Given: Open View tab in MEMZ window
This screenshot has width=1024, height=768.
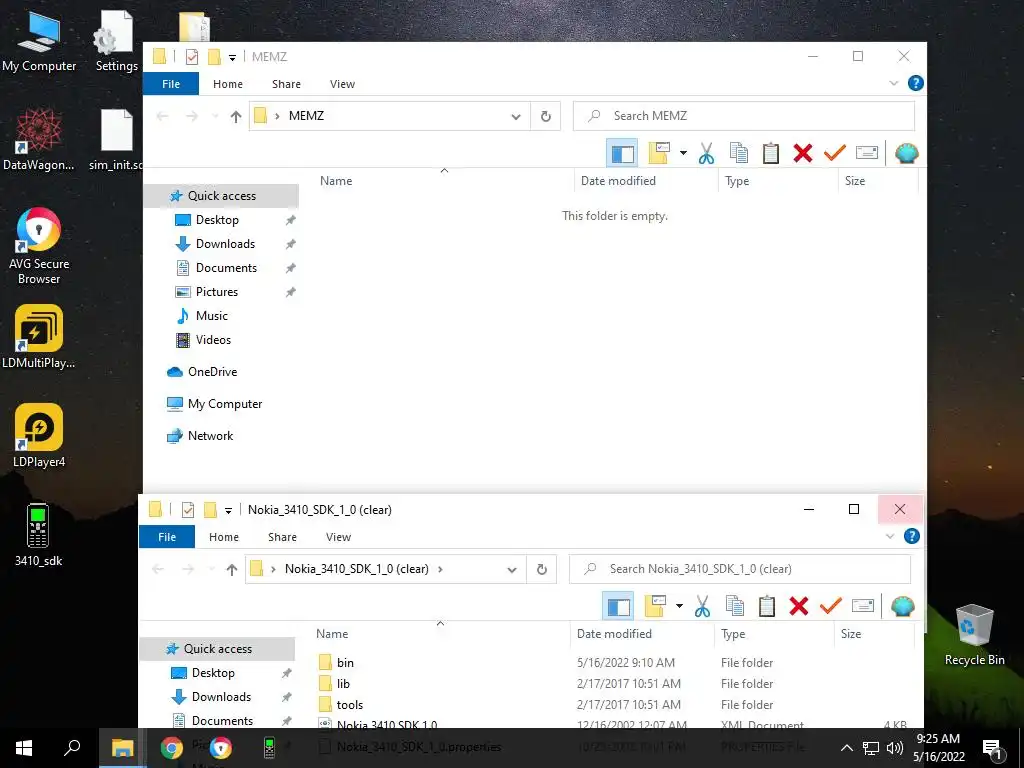Looking at the screenshot, I should tap(342, 84).
